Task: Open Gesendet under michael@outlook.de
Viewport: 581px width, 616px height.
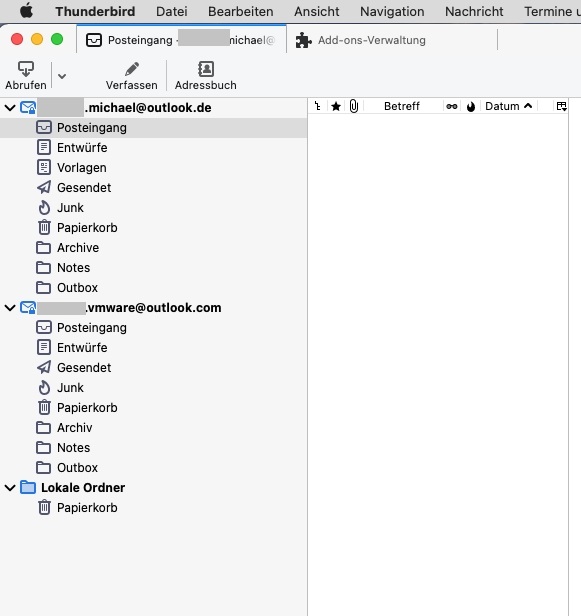Action: point(153,188)
